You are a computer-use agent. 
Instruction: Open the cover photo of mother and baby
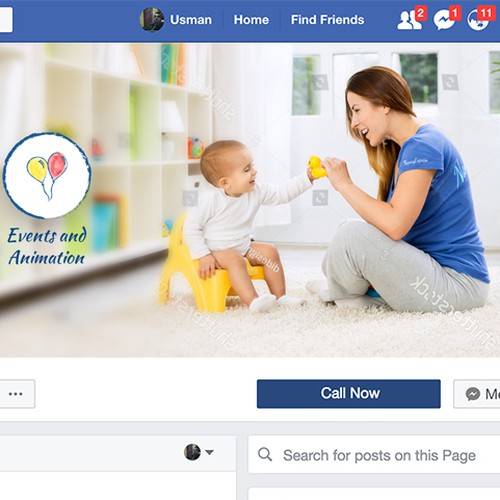[250, 200]
